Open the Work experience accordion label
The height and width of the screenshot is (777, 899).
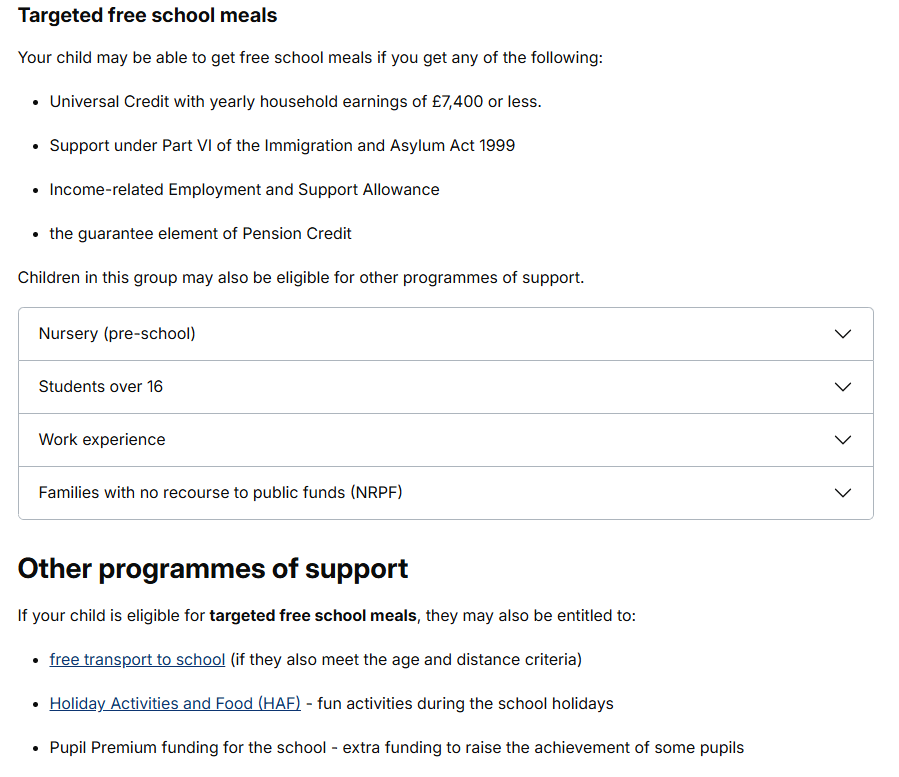pyautogui.click(x=101, y=440)
